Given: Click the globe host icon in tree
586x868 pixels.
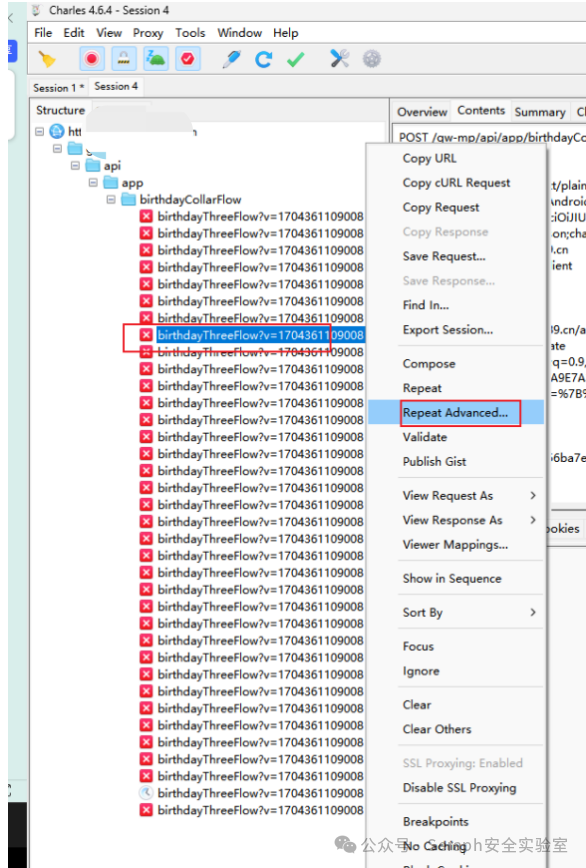Looking at the screenshot, I should [57, 131].
